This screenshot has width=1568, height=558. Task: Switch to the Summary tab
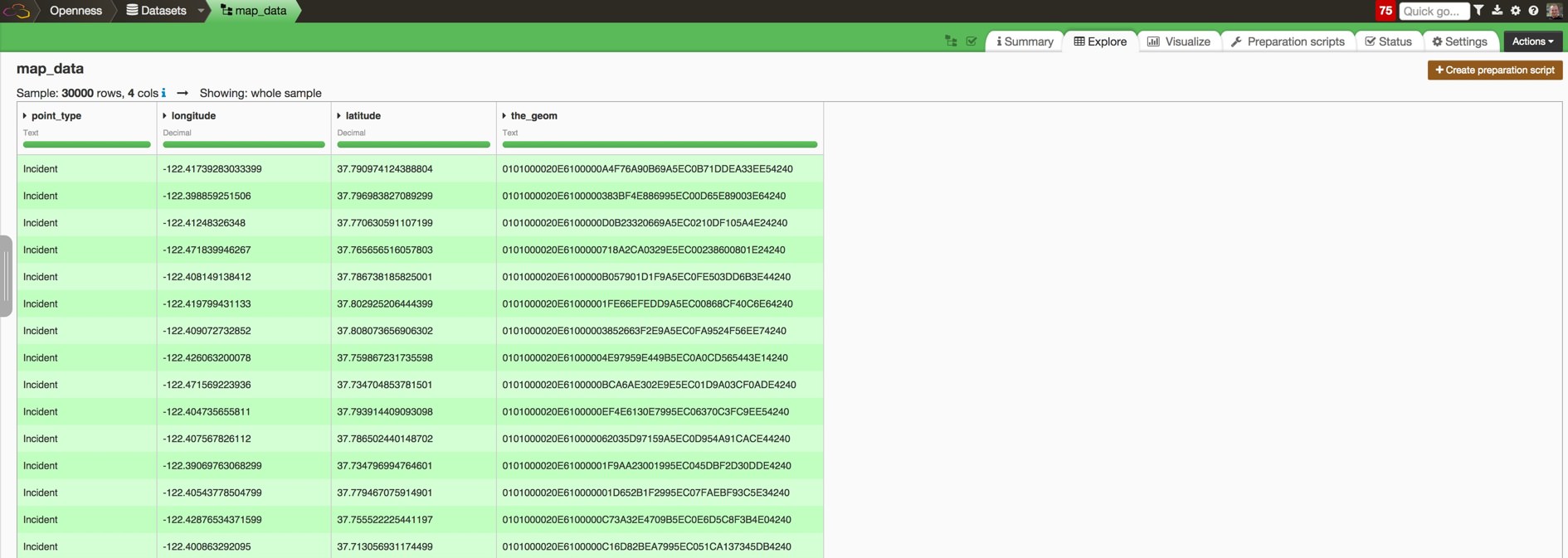pos(1025,41)
